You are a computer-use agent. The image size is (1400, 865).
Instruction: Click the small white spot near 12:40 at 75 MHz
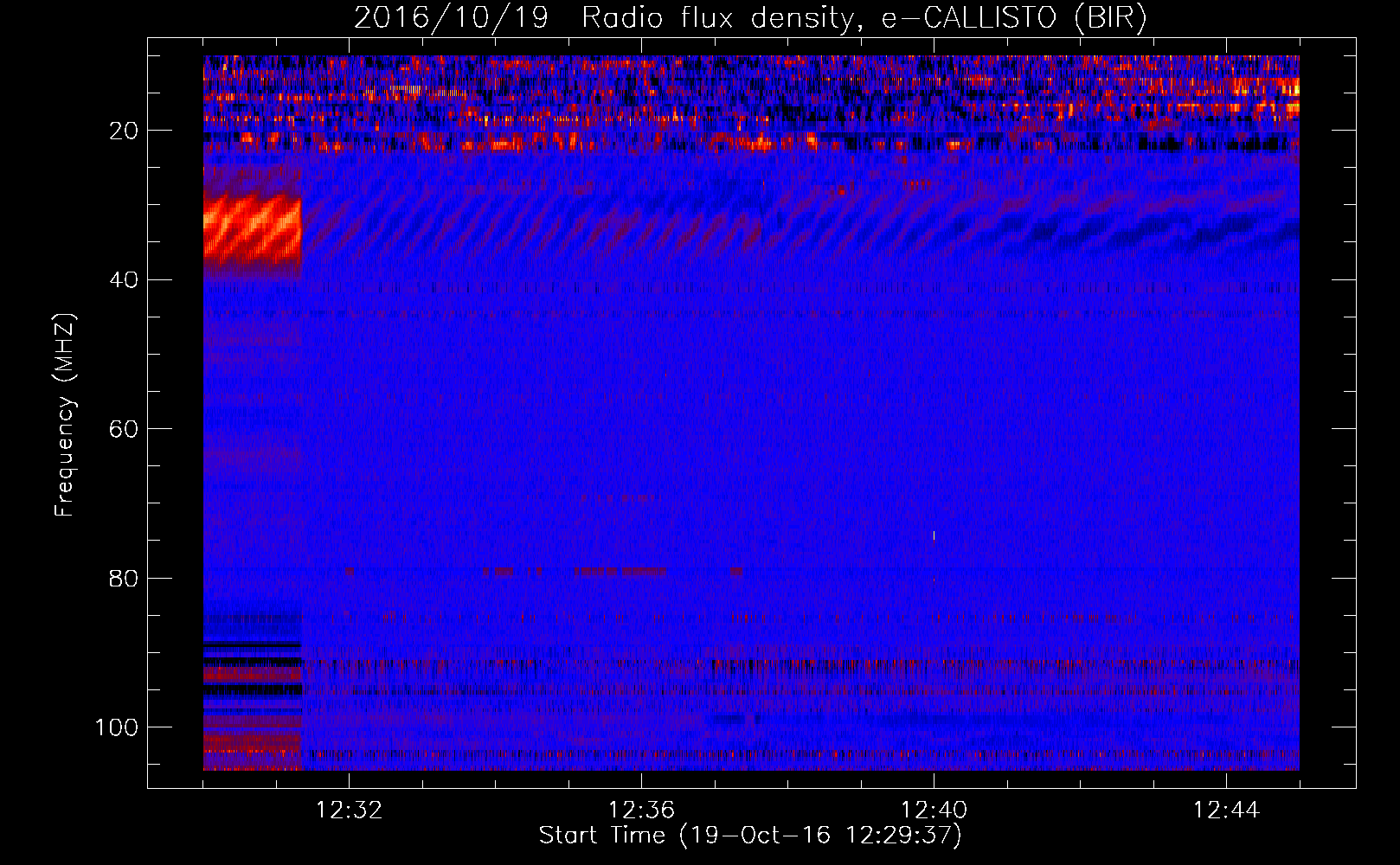[934, 535]
